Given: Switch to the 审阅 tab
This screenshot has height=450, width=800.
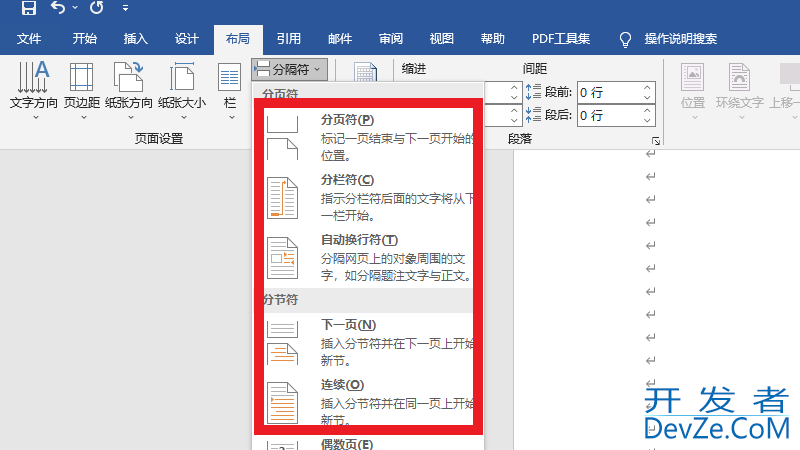Looking at the screenshot, I should click(x=391, y=39).
